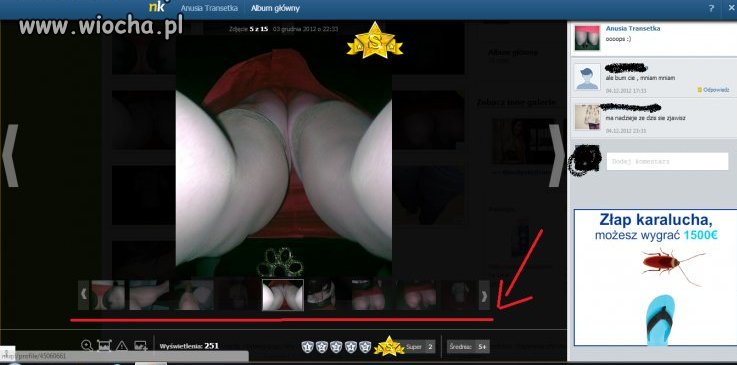This screenshot has height=365, width=737.
Task: Click the Zdjęcie 5 z 15 counter
Action: click(248, 29)
